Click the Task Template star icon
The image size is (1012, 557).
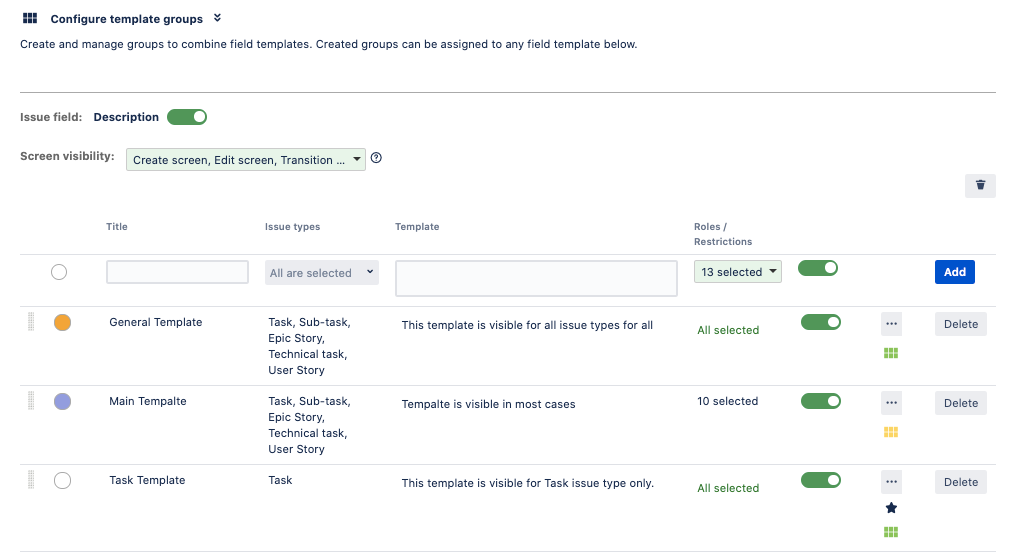coord(891,508)
